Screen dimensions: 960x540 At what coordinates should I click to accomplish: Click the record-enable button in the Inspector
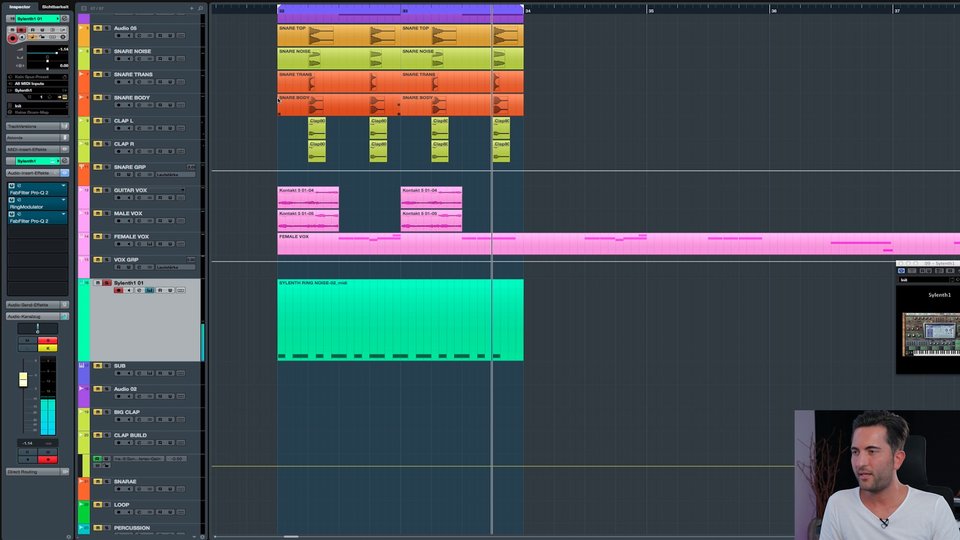[x=12, y=39]
